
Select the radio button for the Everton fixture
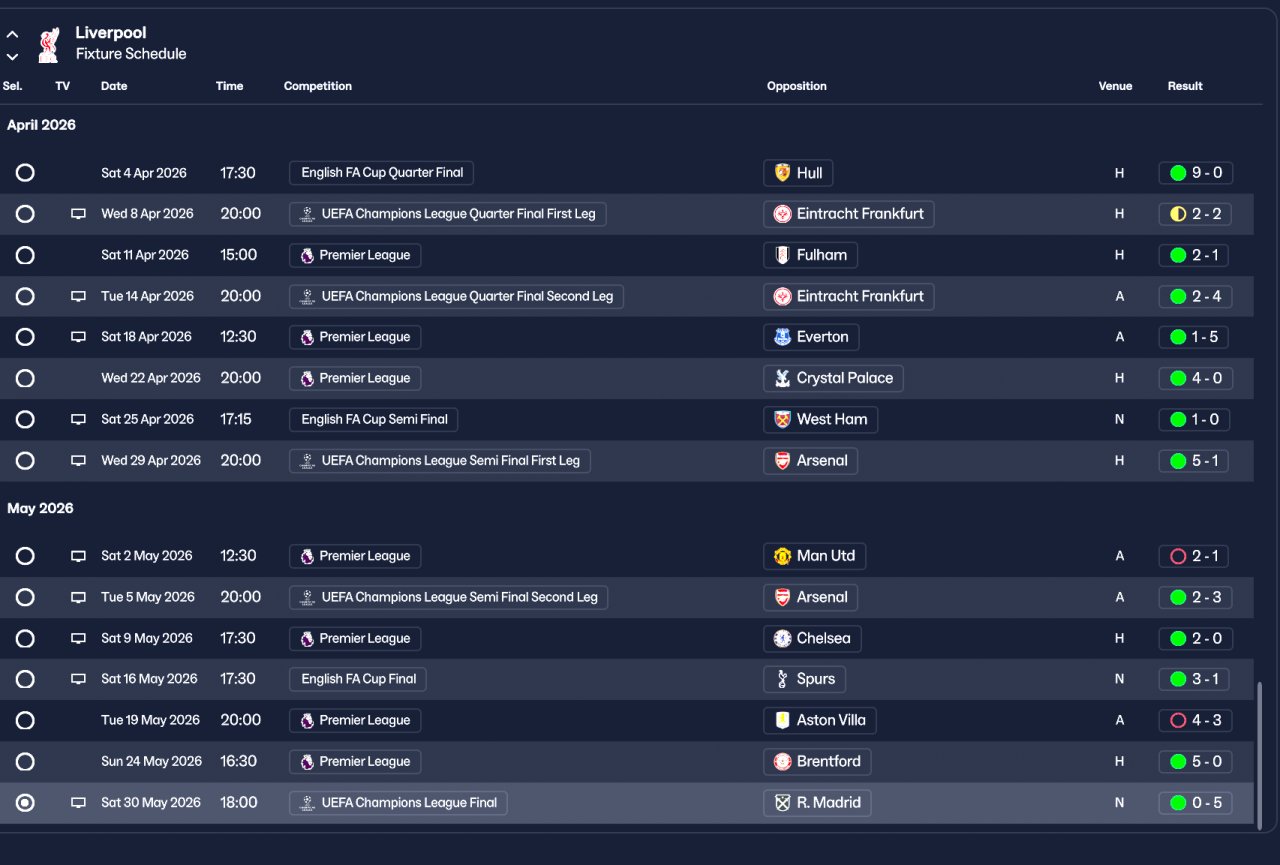click(x=25, y=337)
